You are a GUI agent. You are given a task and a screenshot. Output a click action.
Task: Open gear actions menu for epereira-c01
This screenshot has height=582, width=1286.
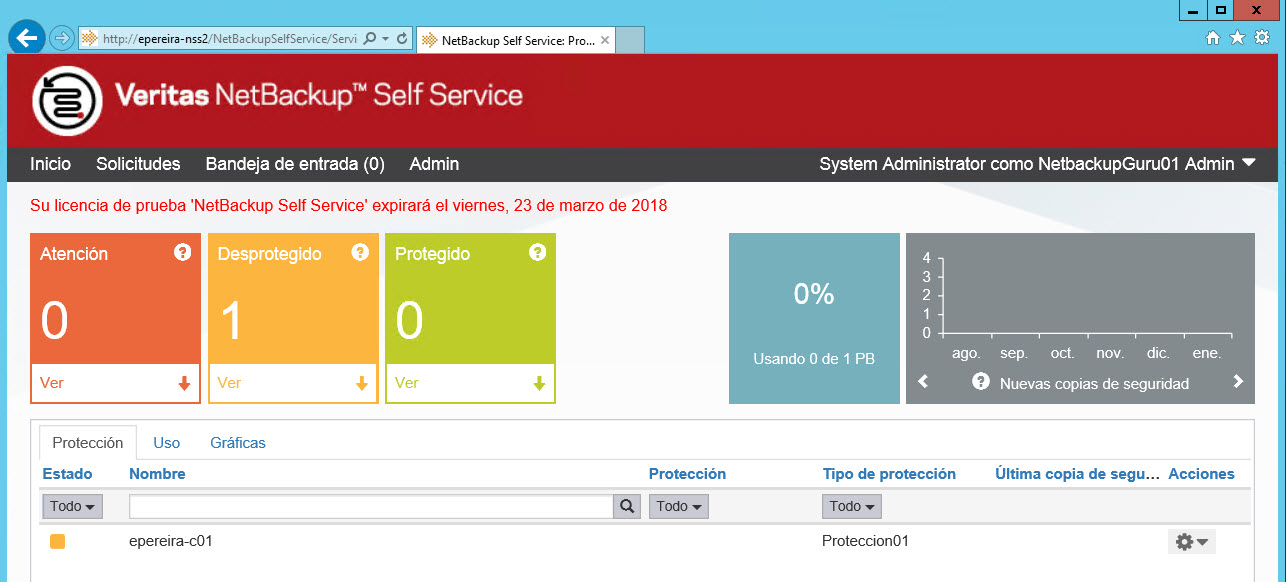[x=1192, y=541]
